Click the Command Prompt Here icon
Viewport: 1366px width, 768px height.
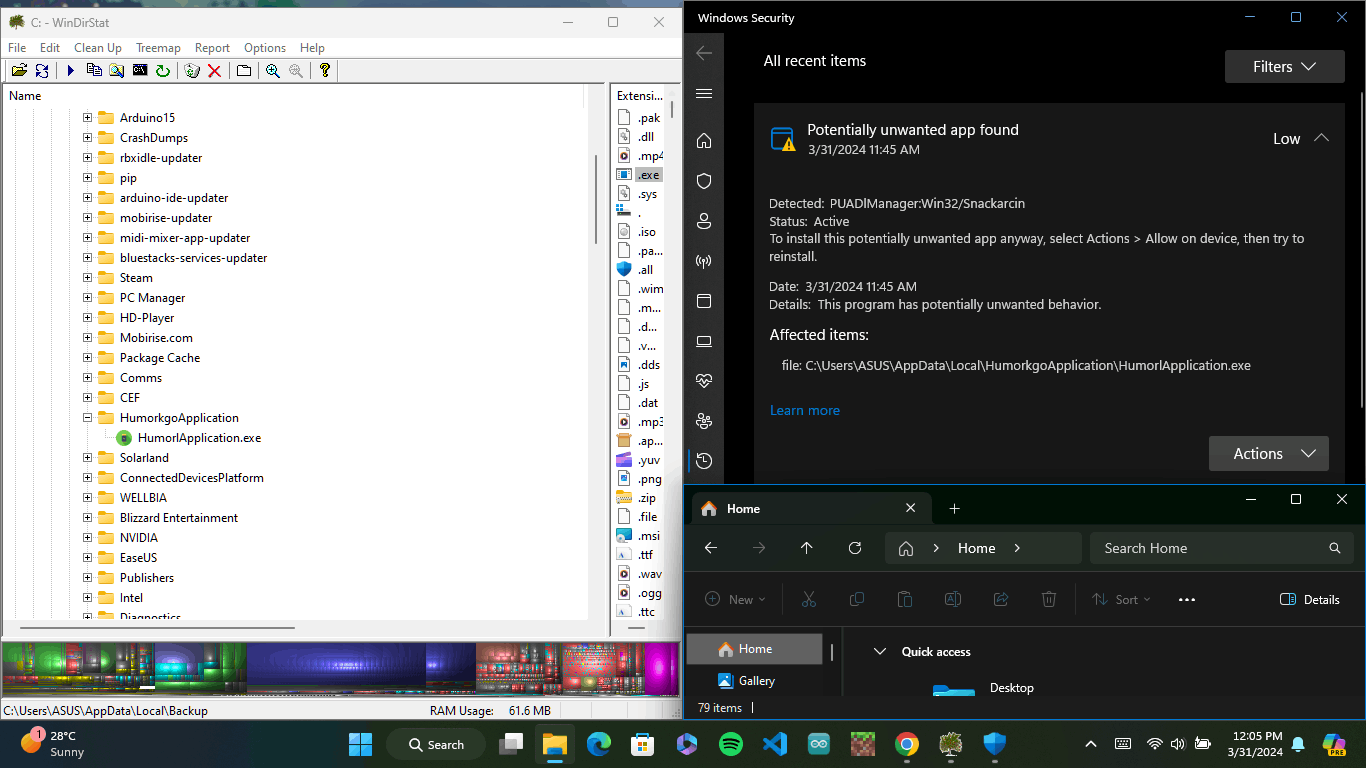(140, 71)
